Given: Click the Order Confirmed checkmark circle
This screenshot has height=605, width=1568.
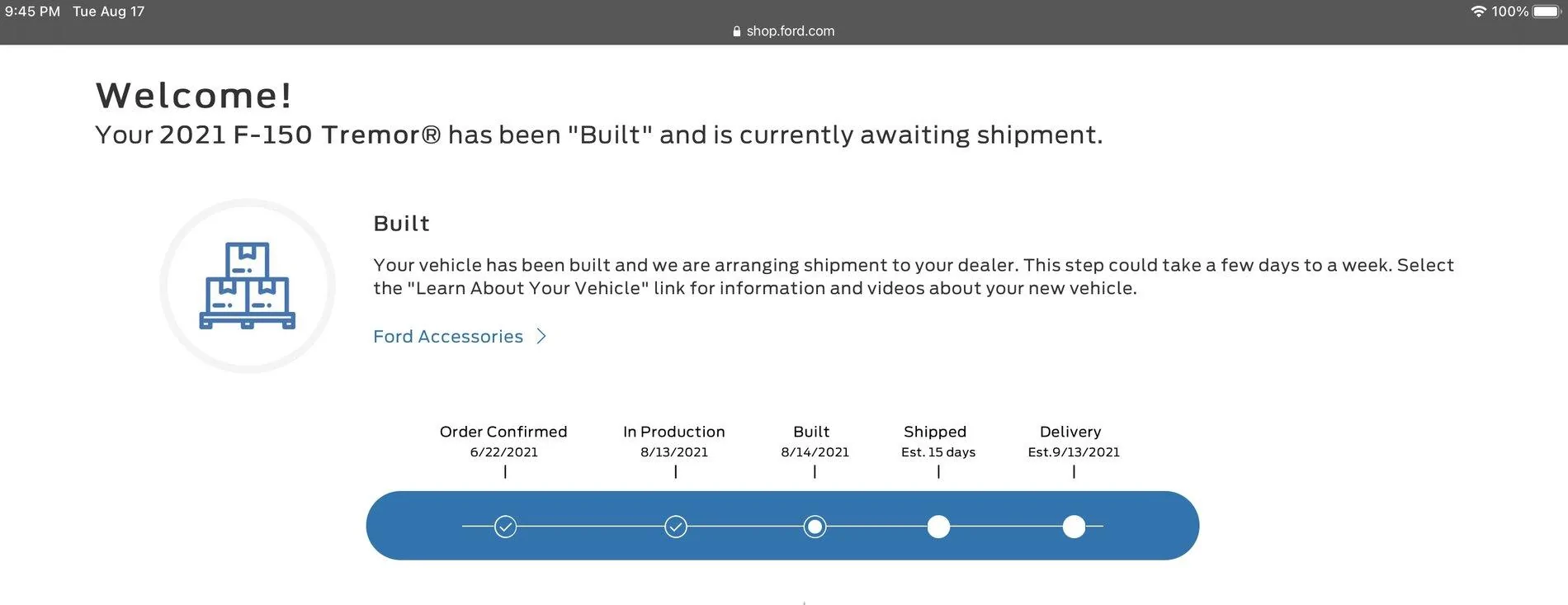Looking at the screenshot, I should coord(505,527).
